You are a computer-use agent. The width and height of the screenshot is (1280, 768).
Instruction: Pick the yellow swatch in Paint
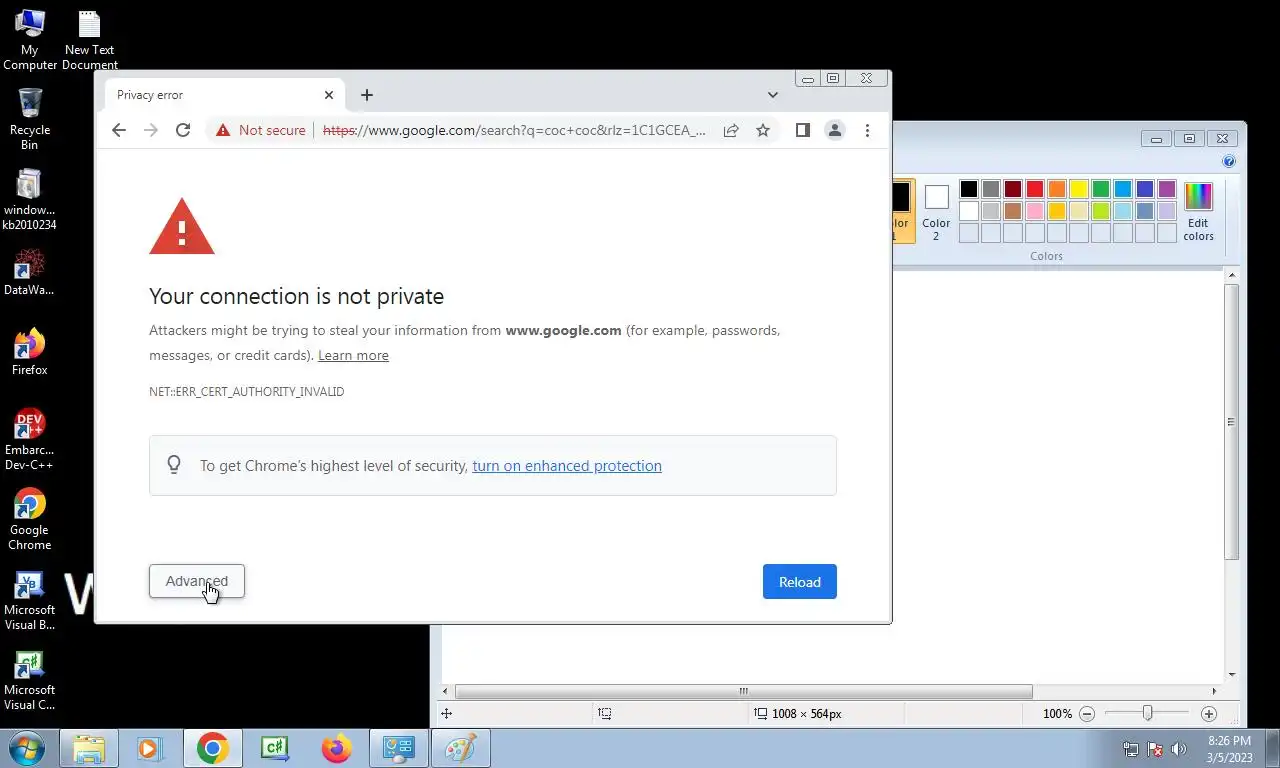[1079, 189]
